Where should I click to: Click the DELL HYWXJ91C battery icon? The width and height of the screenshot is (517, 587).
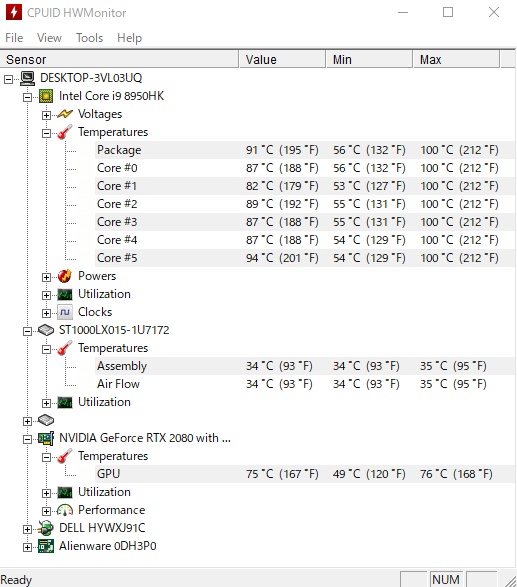[46, 528]
